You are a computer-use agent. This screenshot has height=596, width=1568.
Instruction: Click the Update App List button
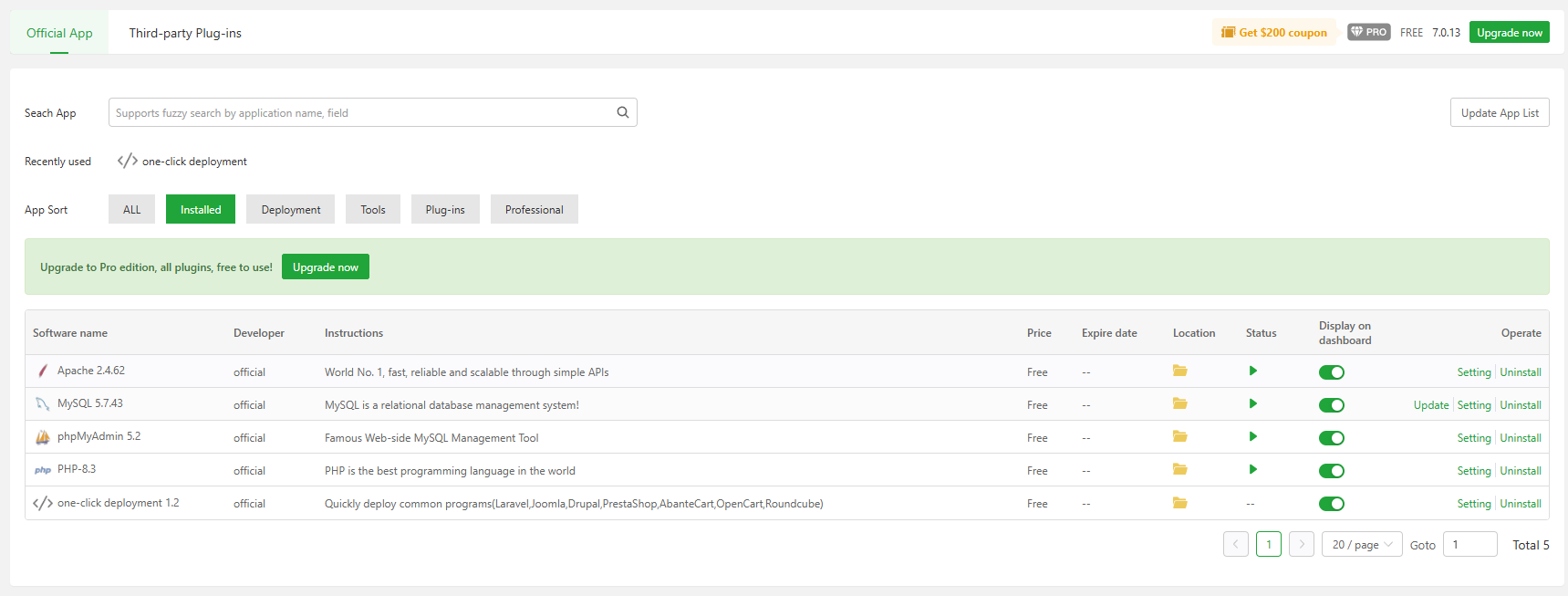coord(1499,112)
